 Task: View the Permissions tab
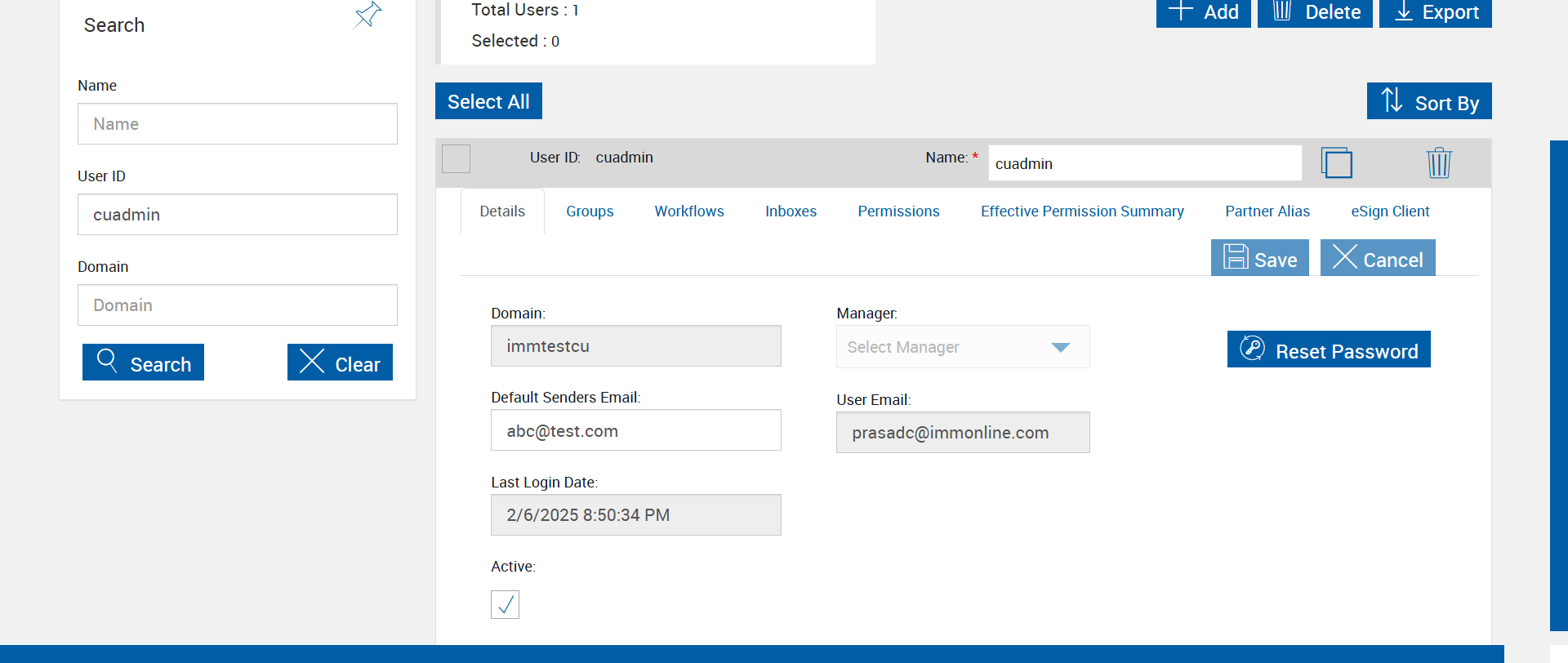coord(898,211)
